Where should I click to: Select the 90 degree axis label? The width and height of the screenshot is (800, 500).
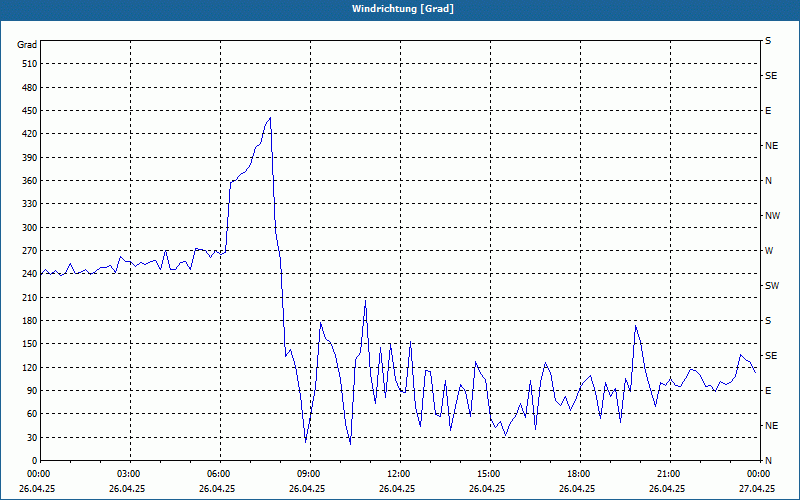pyautogui.click(x=32, y=391)
